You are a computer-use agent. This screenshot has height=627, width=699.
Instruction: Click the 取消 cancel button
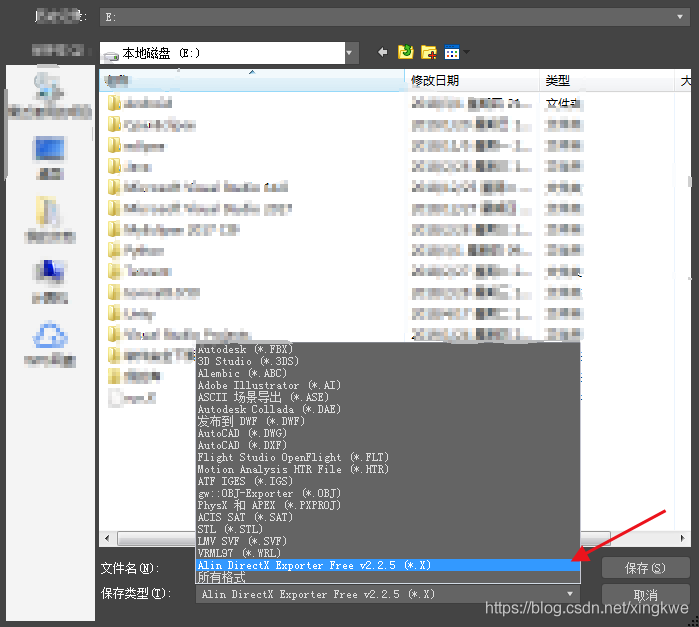[x=645, y=595]
